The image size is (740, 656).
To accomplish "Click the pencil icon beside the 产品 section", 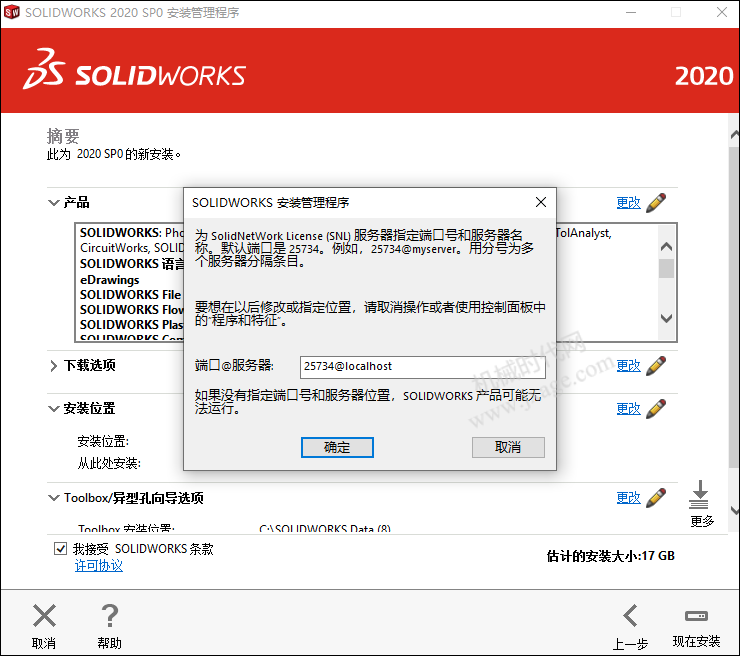I will [x=656, y=202].
